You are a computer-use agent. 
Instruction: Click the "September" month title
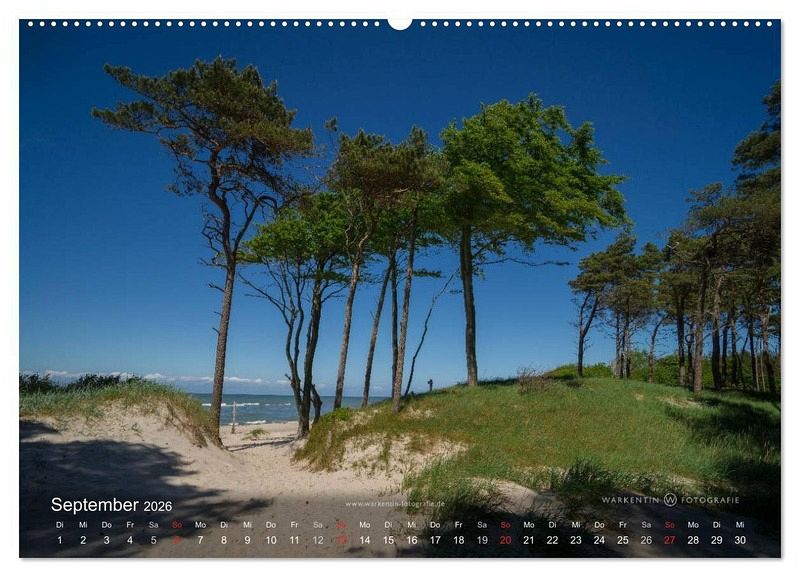tap(94, 505)
